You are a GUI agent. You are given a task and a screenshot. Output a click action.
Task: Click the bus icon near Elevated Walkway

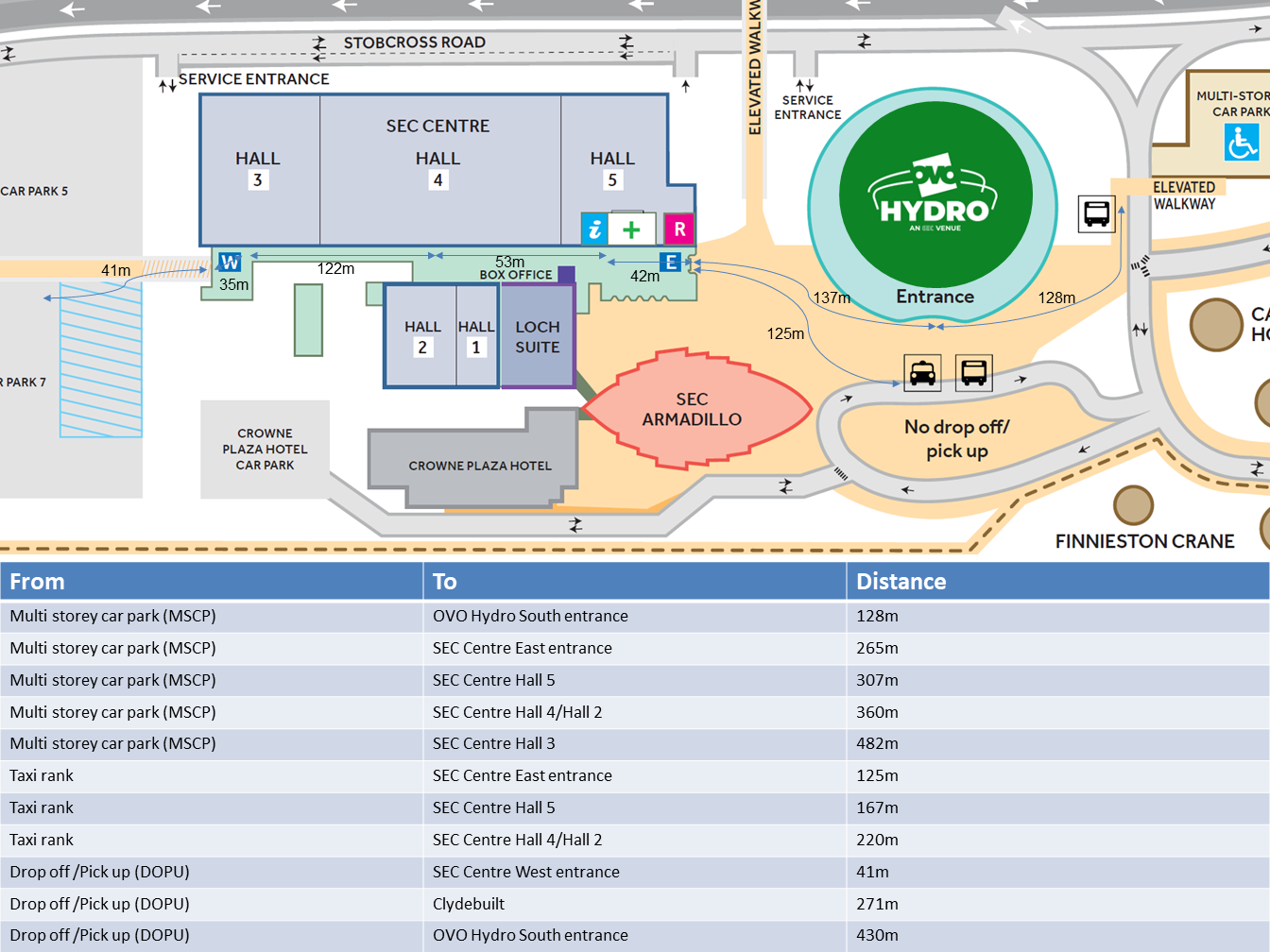pos(1096,213)
